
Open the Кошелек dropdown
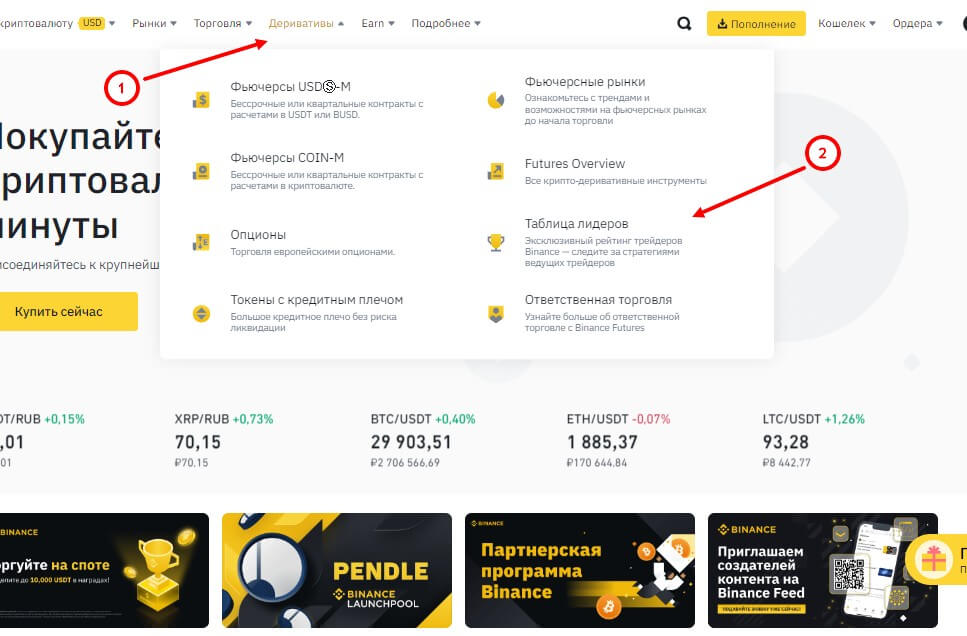tap(846, 23)
